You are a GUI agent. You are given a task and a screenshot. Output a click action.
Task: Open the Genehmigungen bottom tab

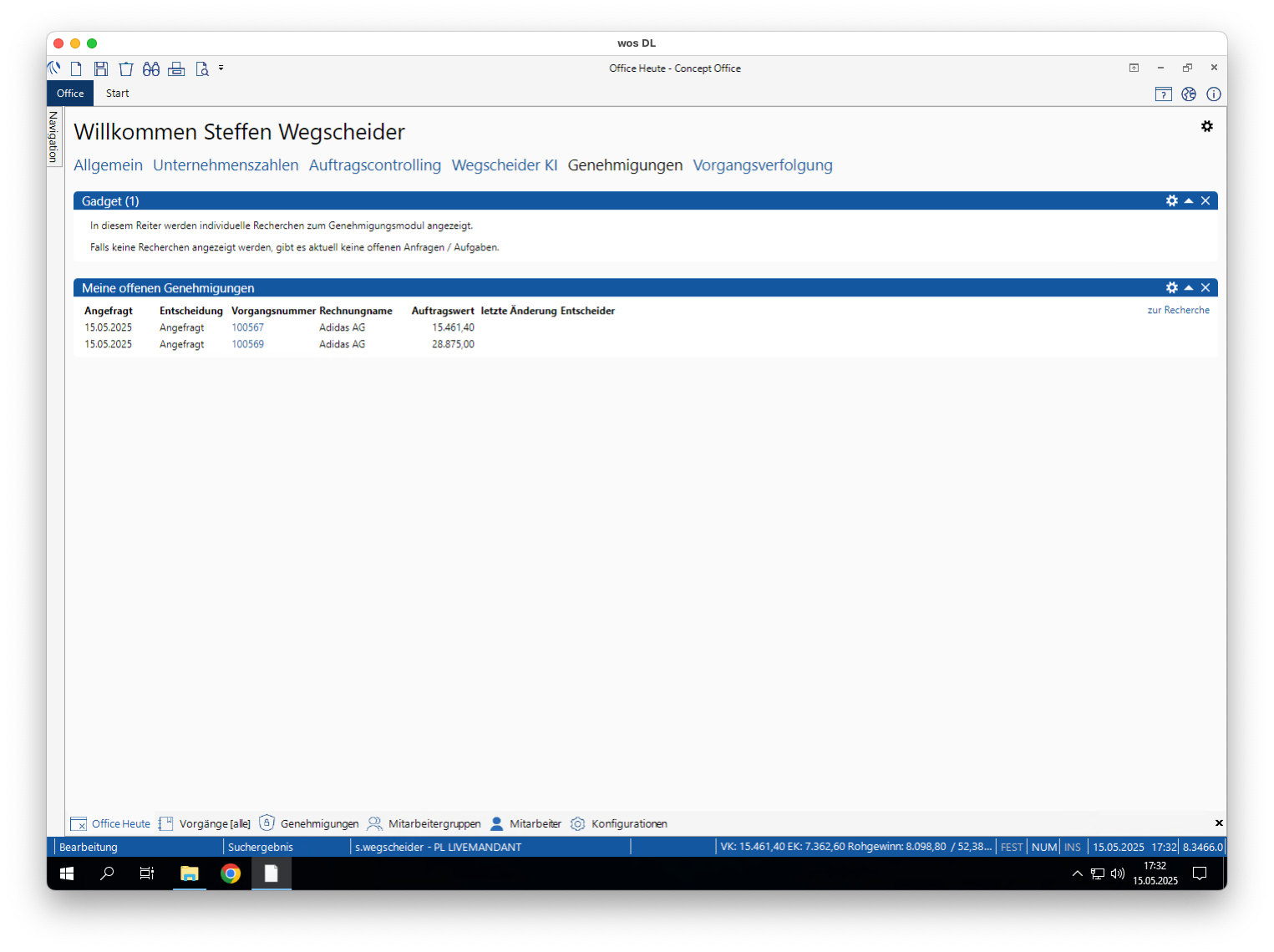pos(309,823)
